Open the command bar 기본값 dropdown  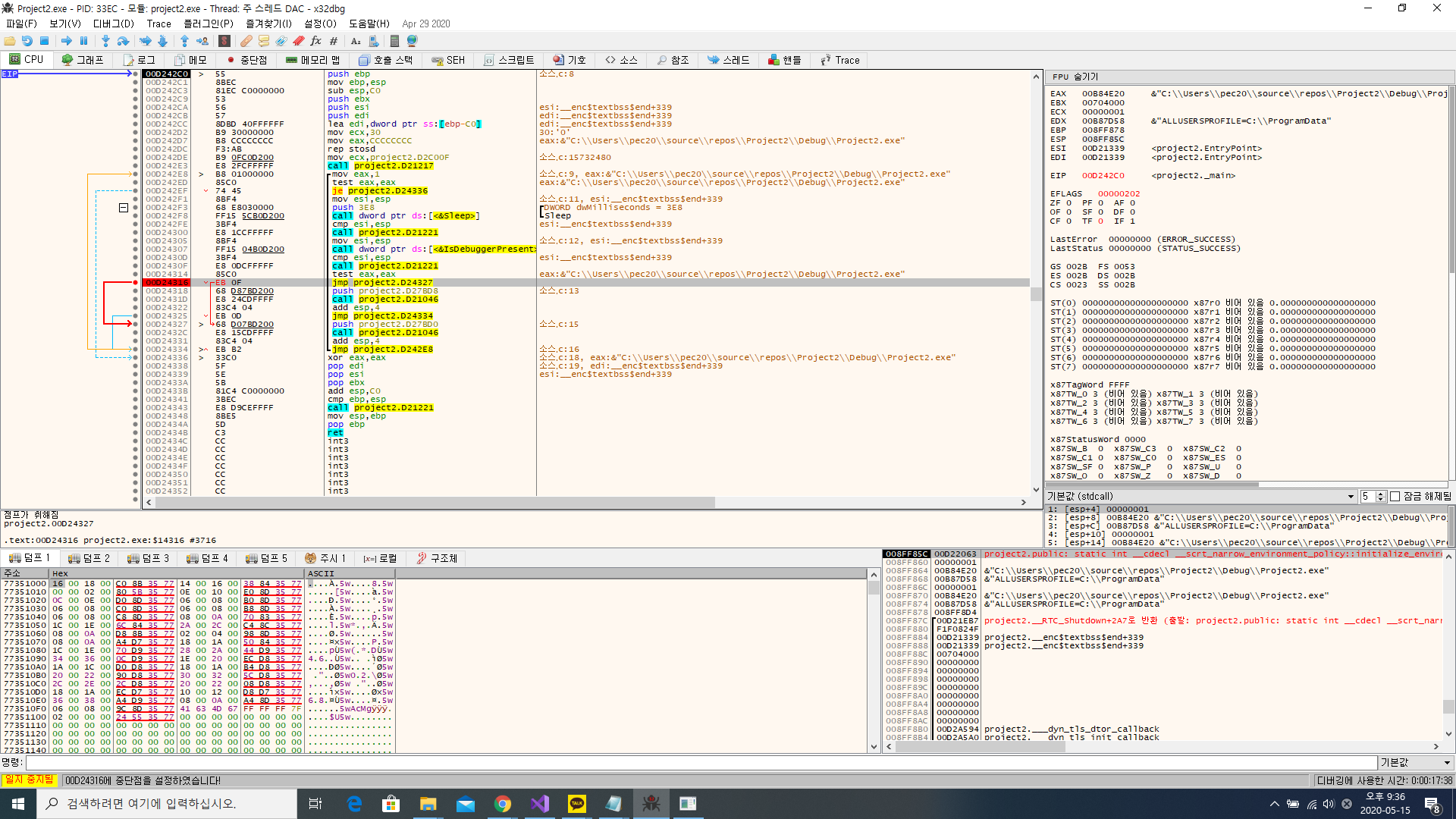coord(1415,762)
